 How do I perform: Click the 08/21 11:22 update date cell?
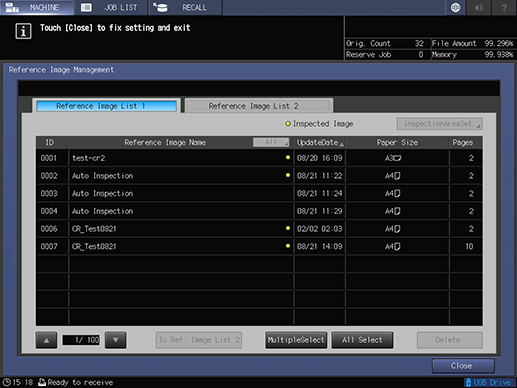pos(320,176)
